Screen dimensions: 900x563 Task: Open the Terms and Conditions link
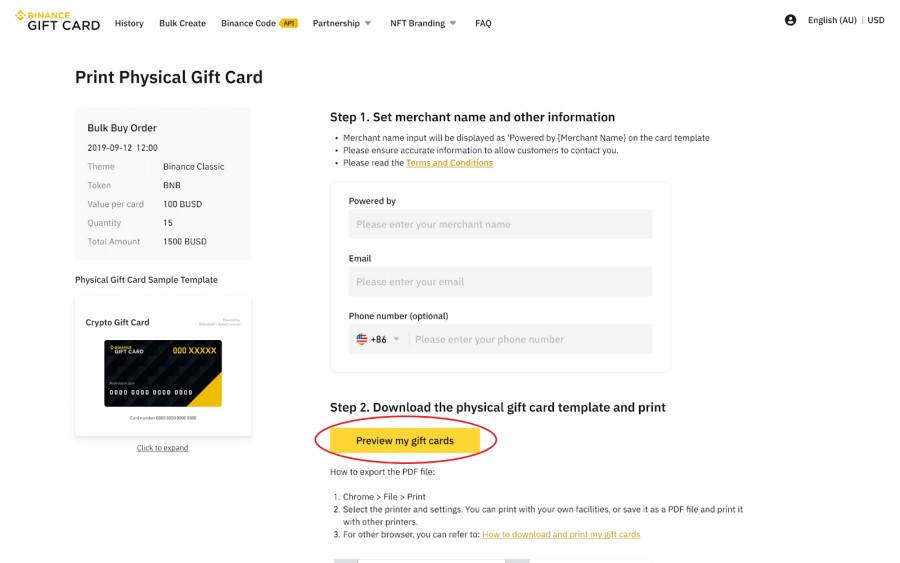pyautogui.click(x=449, y=163)
